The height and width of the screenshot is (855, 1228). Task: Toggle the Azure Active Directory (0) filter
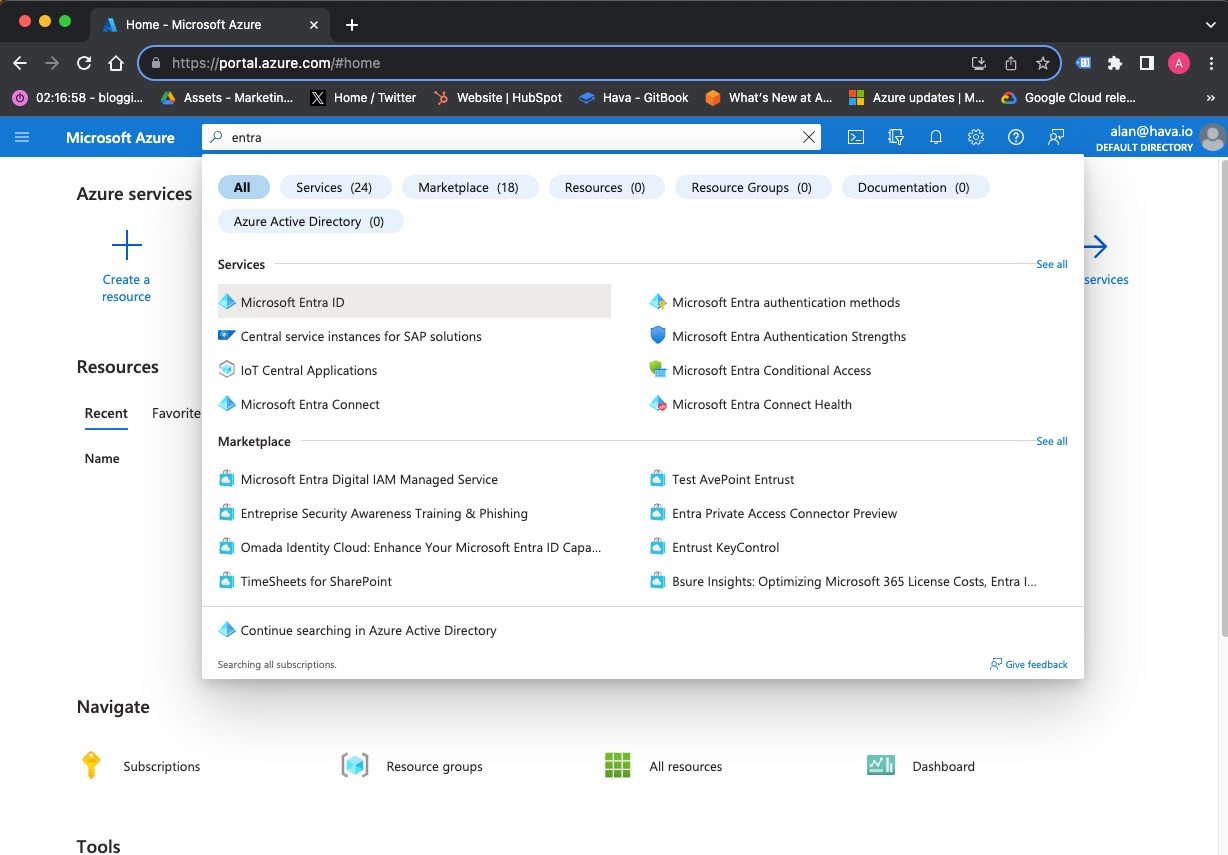pyautogui.click(x=309, y=222)
